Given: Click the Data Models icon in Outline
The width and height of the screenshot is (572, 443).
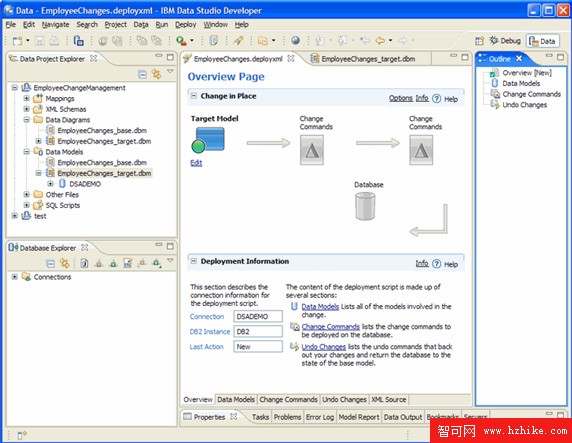Looking at the screenshot, I should (x=495, y=83).
